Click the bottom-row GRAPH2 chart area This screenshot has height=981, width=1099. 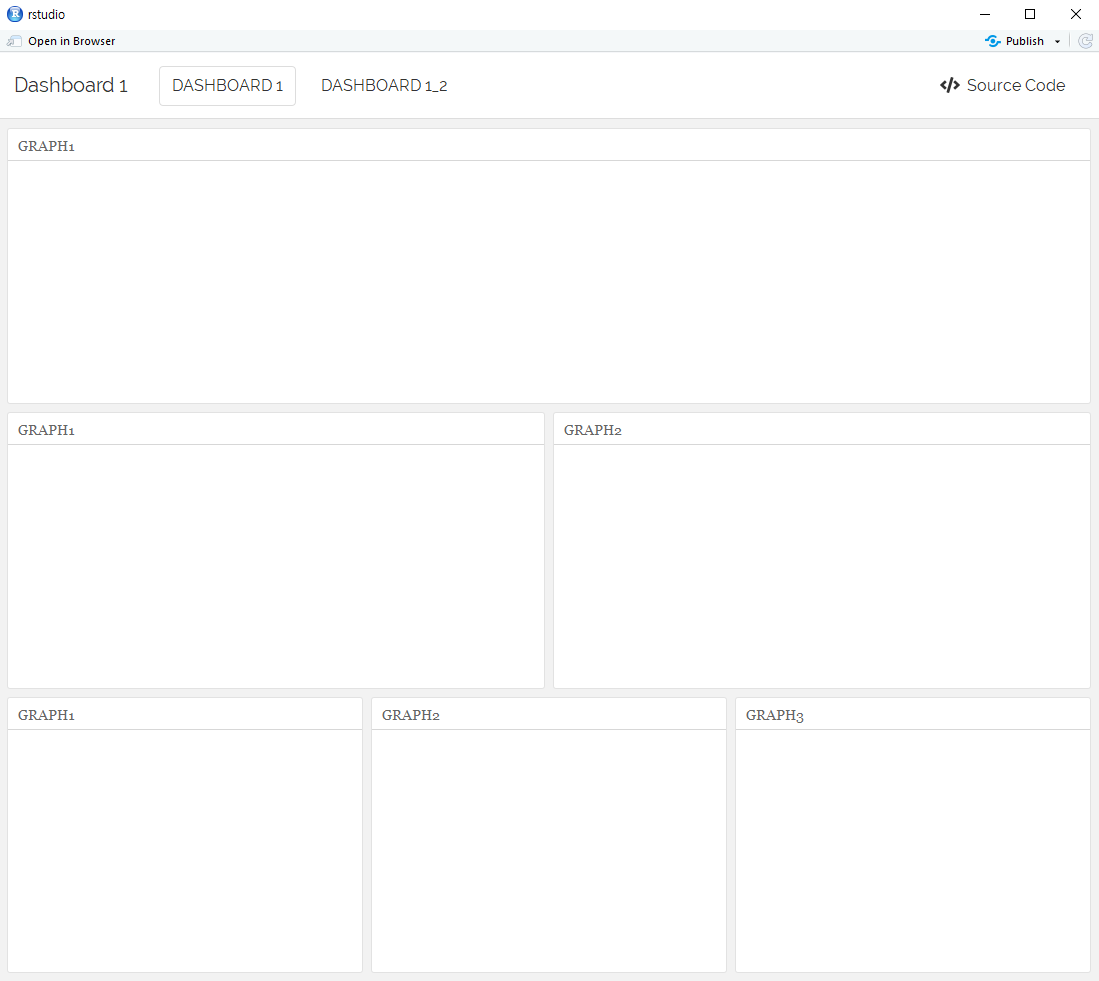click(x=548, y=850)
